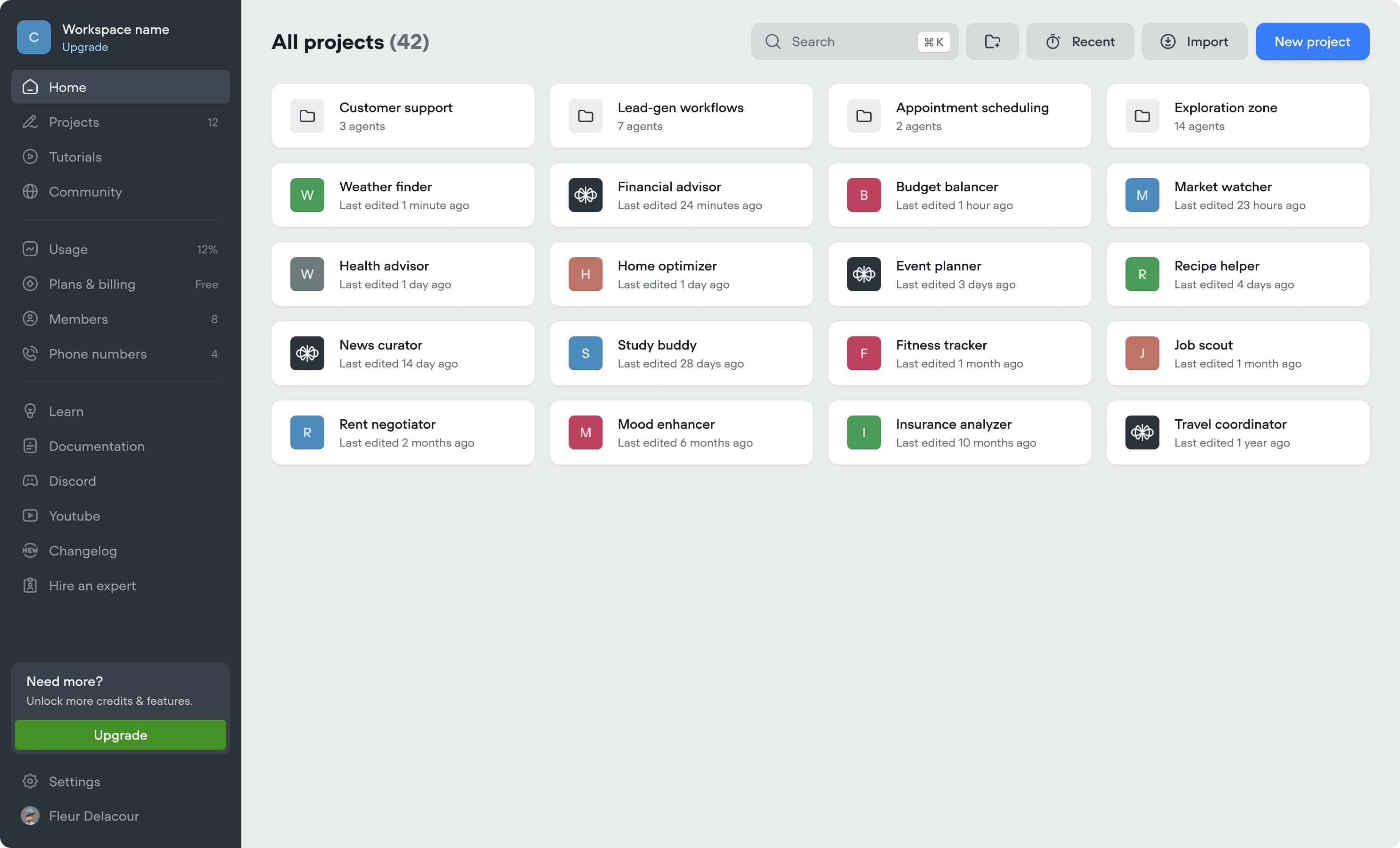Open the Discord icon in the sidebar

pyautogui.click(x=30, y=481)
